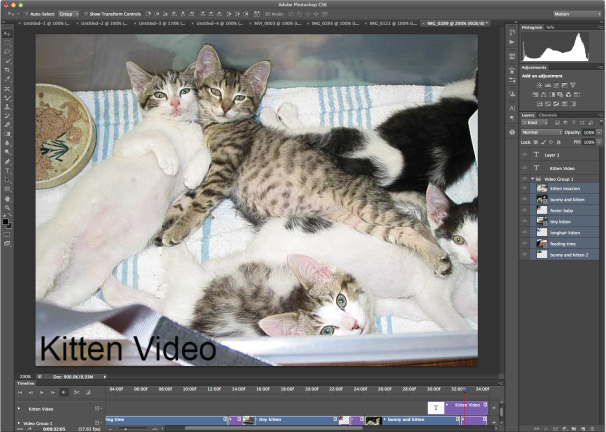Switch to the Channels tab
606x432 pixels.
(548, 115)
